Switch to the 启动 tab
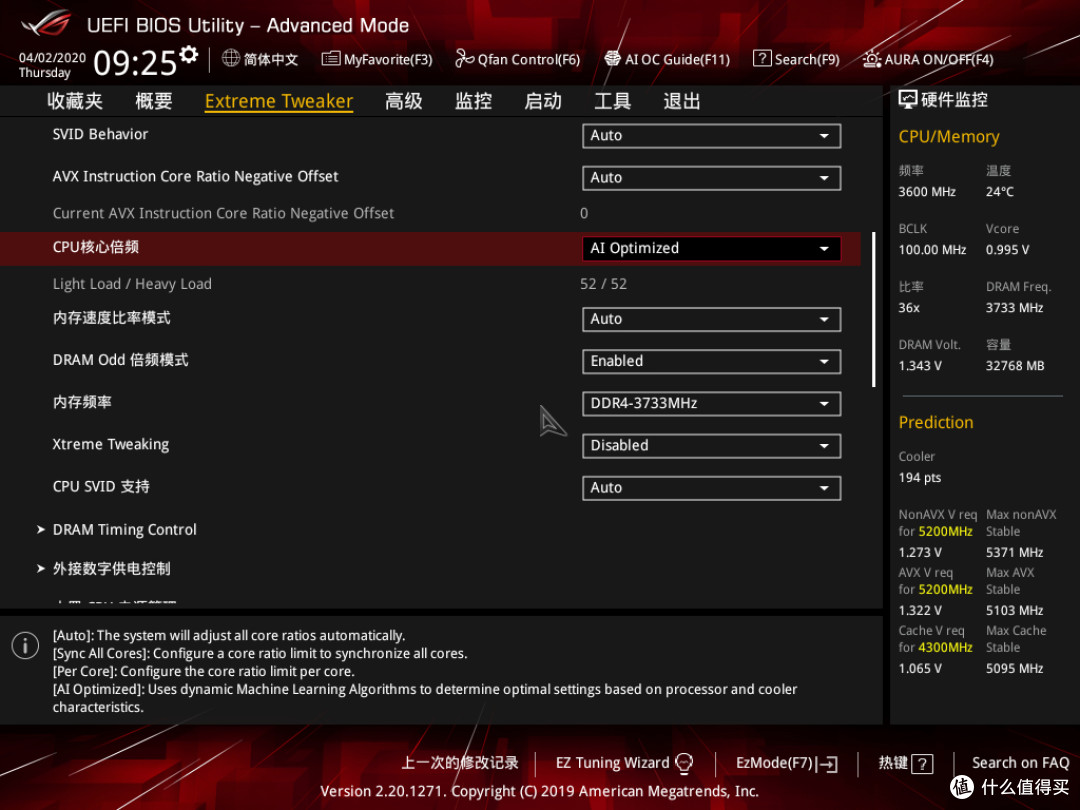Screen dimensions: 1080x810 (x=543, y=101)
